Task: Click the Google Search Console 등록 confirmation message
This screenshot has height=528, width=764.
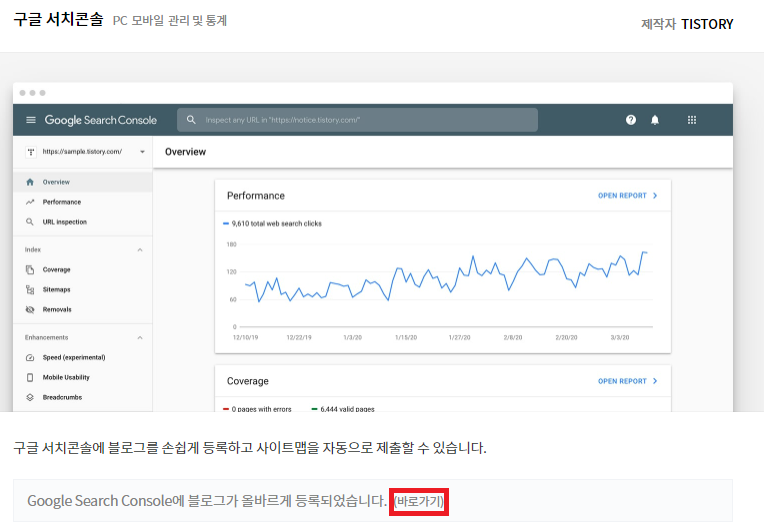Action: (x=207, y=501)
